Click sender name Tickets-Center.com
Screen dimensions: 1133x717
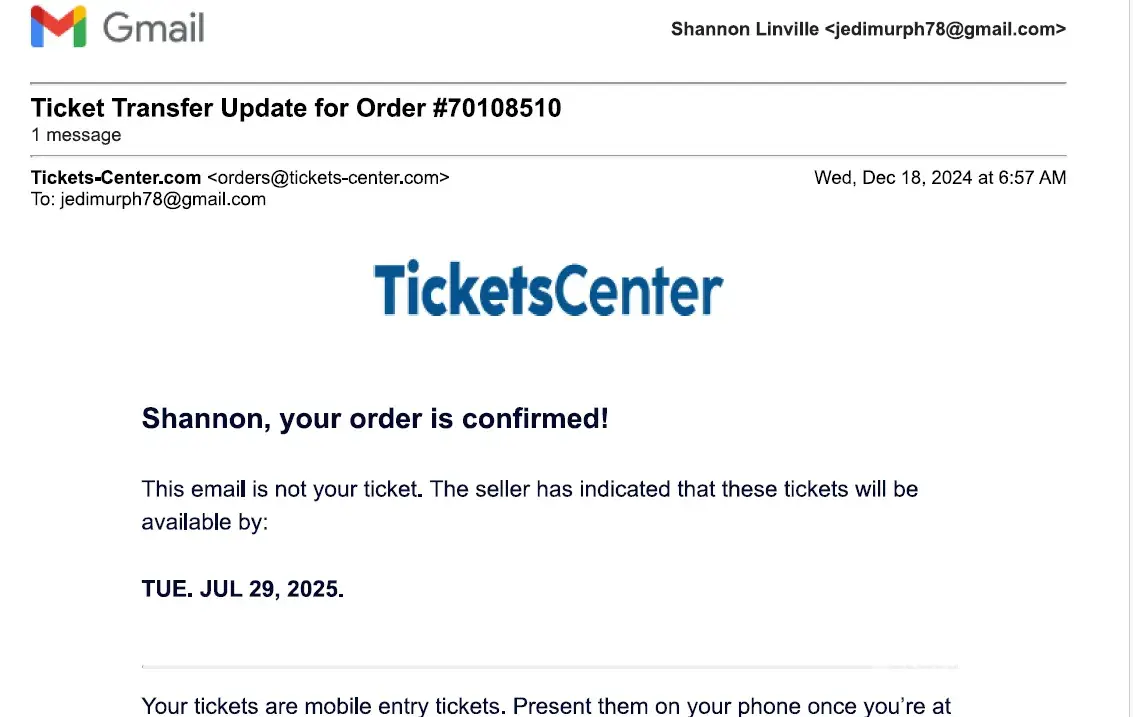coord(116,178)
